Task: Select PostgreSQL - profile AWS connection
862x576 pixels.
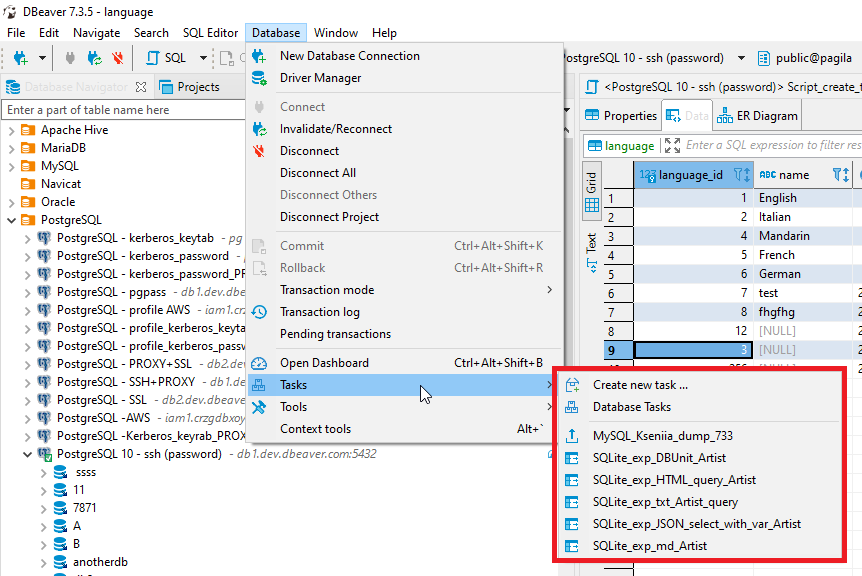Action: pos(124,310)
